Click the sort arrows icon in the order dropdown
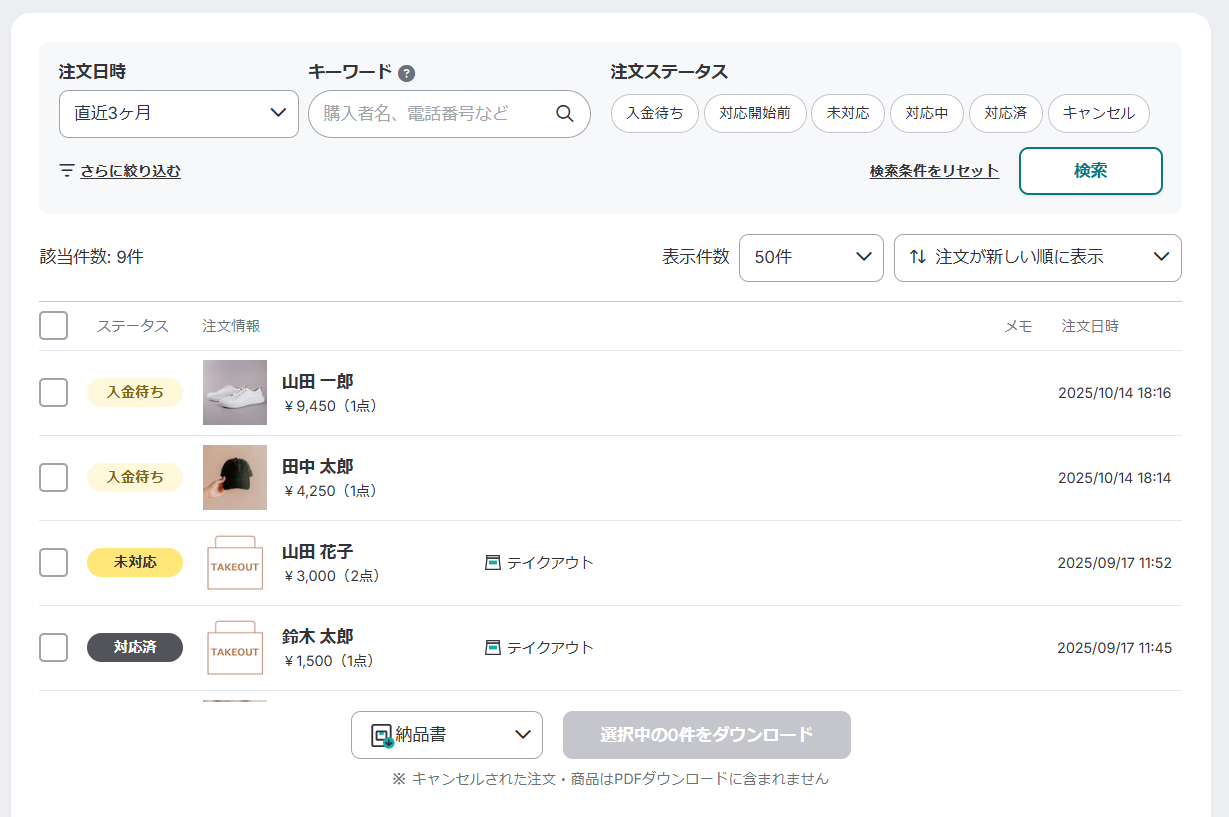Image resolution: width=1229 pixels, height=817 pixels. click(x=917, y=257)
